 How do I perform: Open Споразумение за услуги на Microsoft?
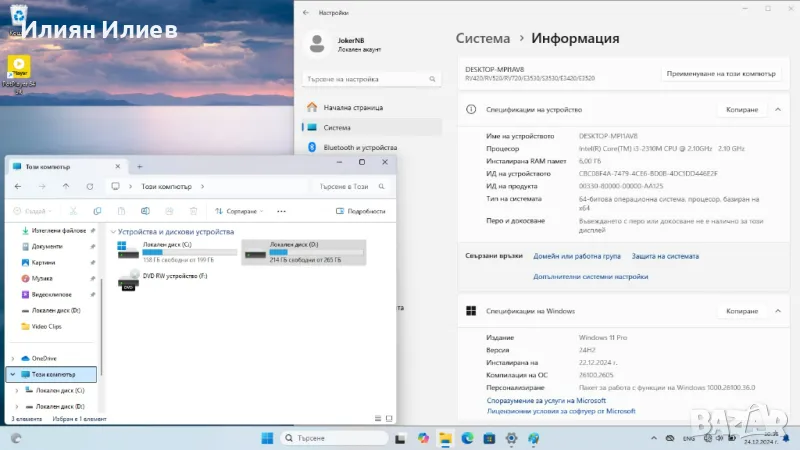coord(546,401)
